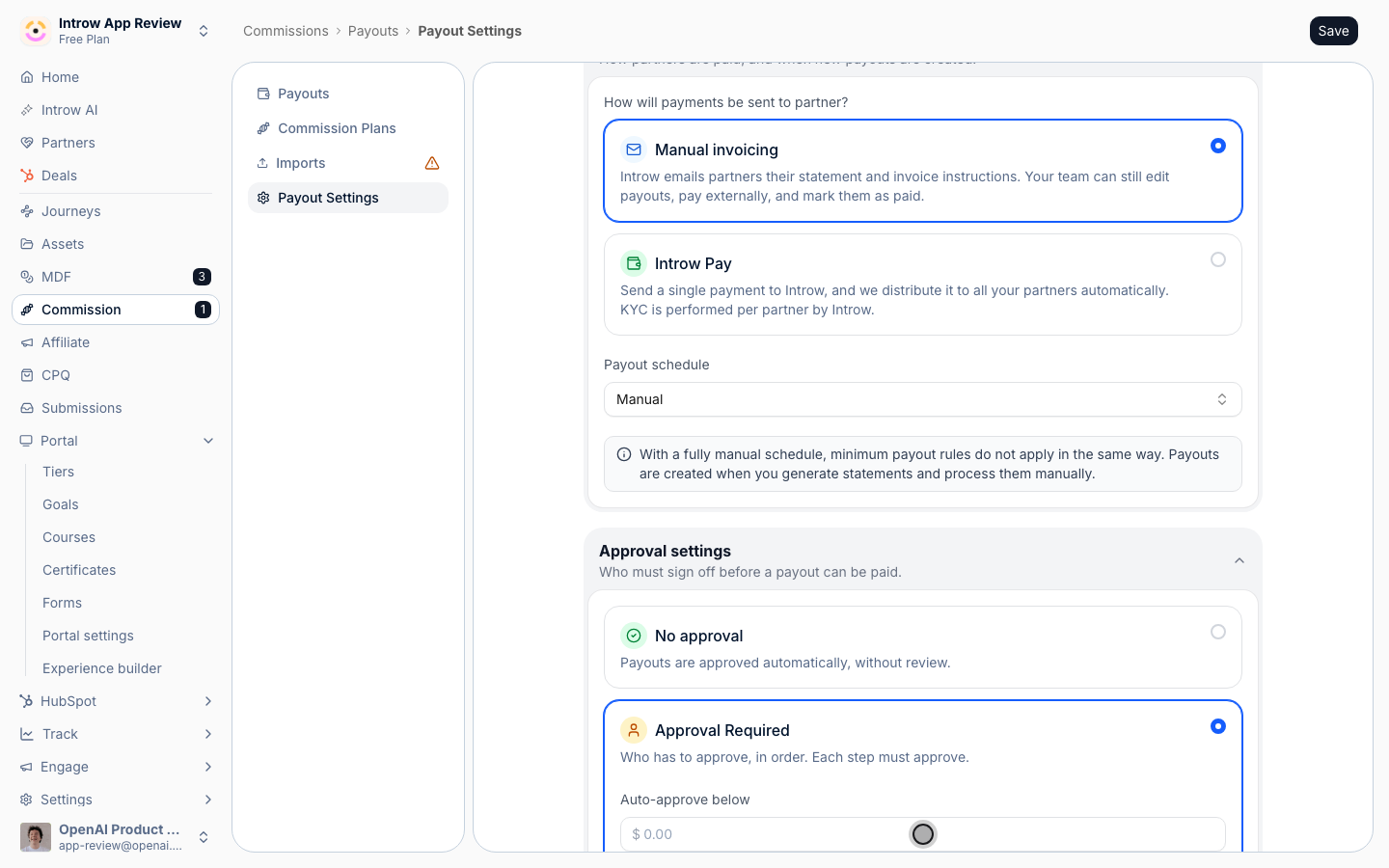Click the Introw logo icon

[x=36, y=31]
